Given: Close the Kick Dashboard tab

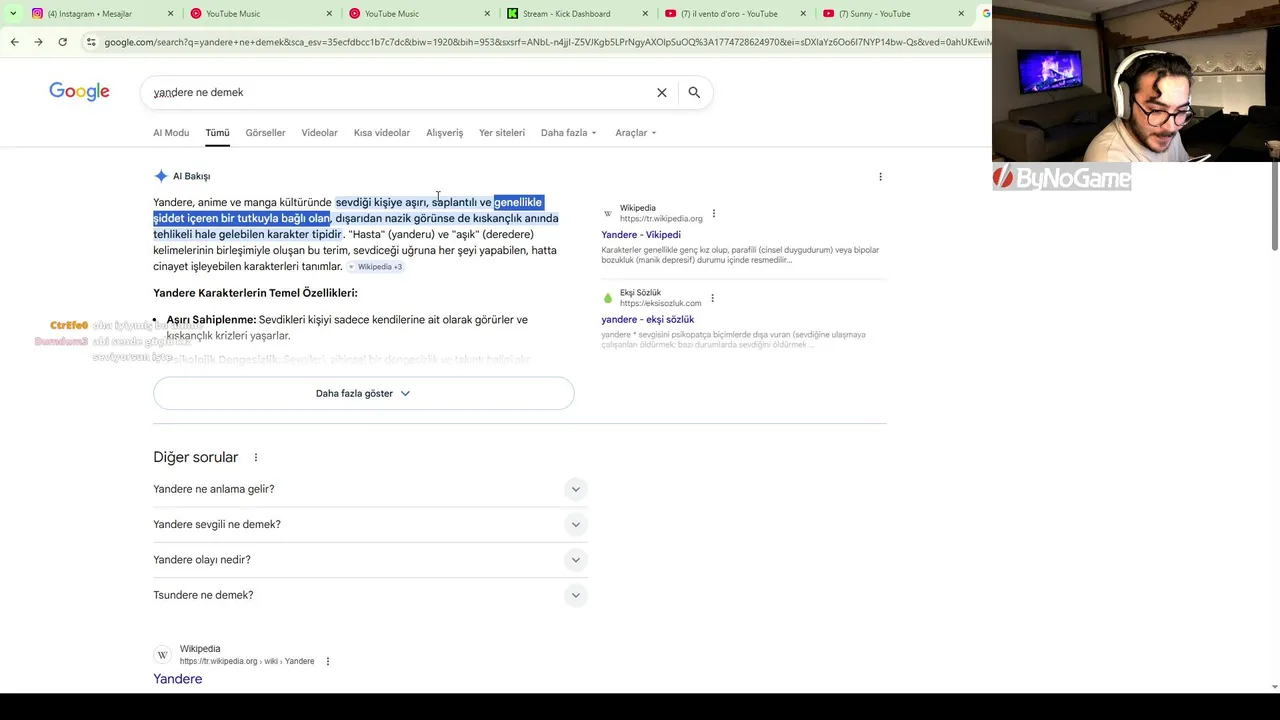Looking at the screenshot, I should 645,14.
